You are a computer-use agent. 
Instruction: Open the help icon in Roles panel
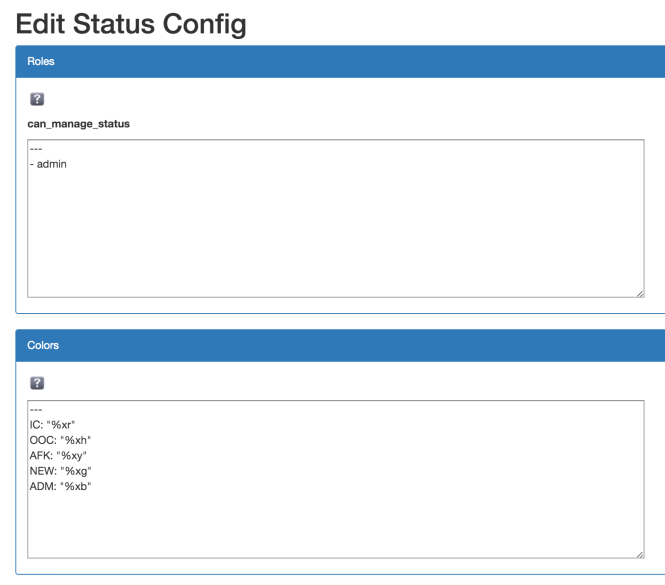[x=37, y=99]
